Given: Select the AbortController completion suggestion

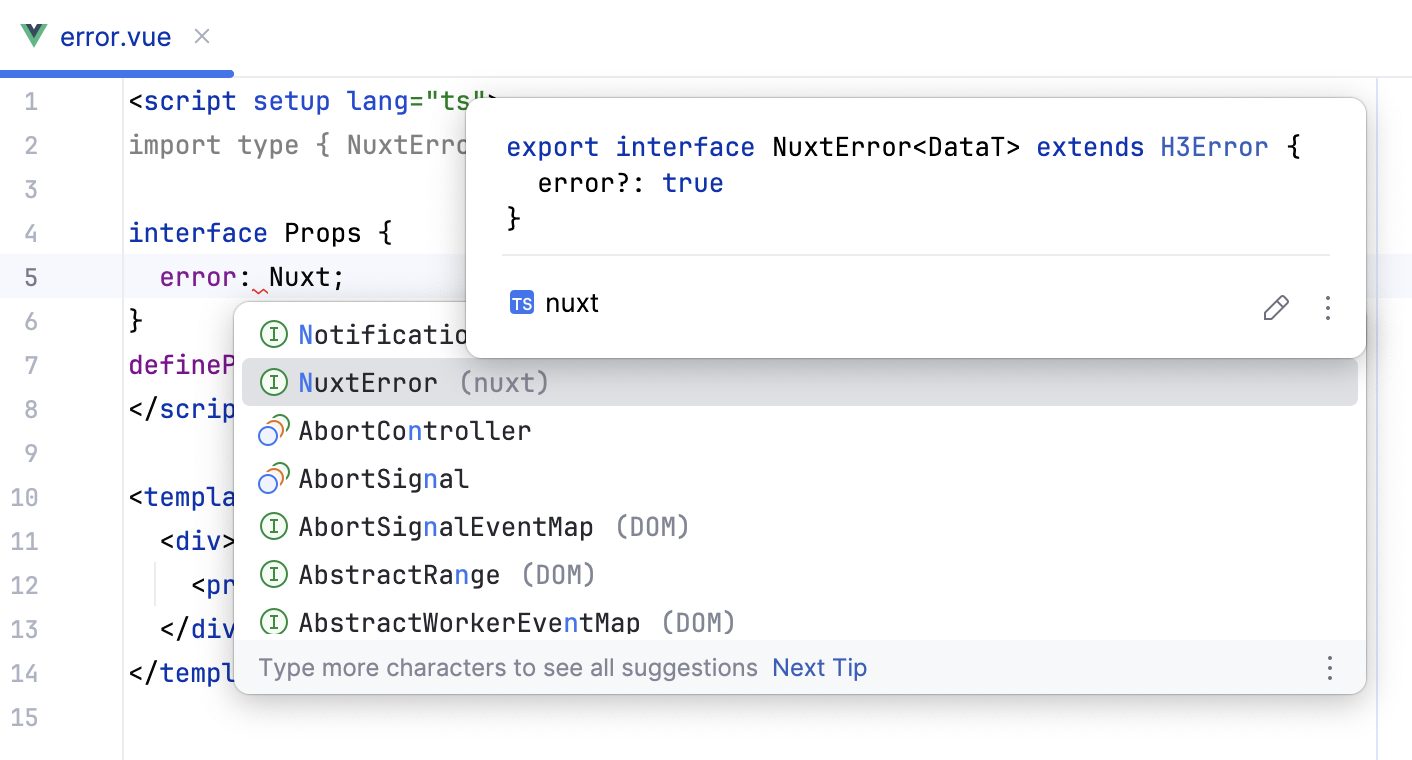Looking at the screenshot, I should point(414,430).
